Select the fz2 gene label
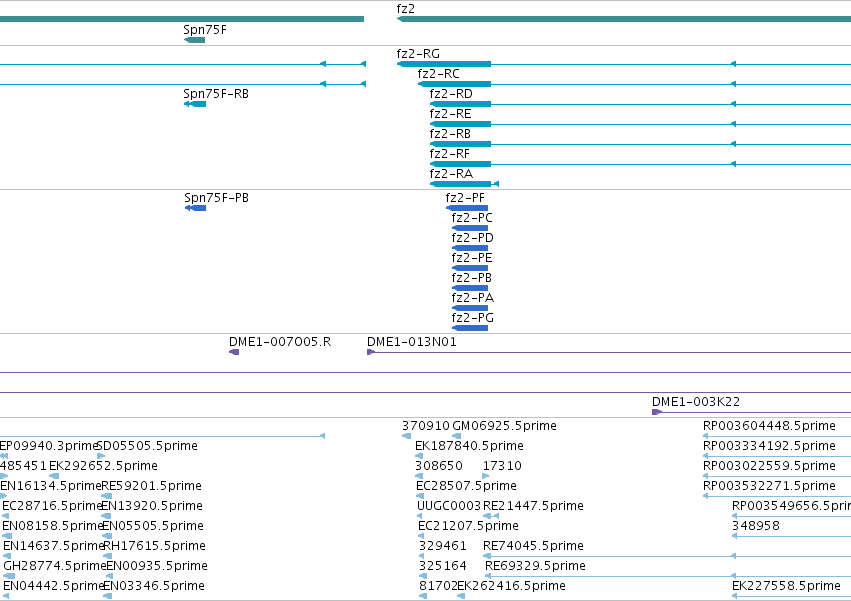The image size is (851, 601). pos(405,9)
